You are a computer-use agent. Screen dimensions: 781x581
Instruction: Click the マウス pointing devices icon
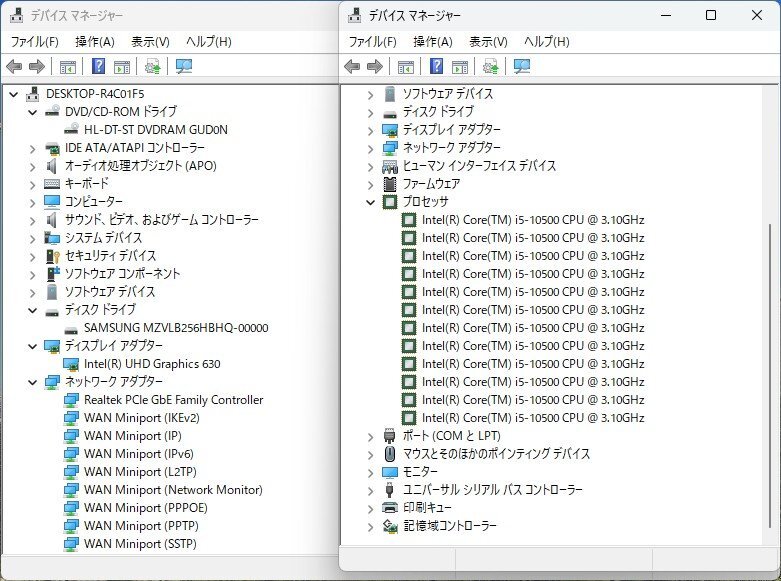(390, 454)
